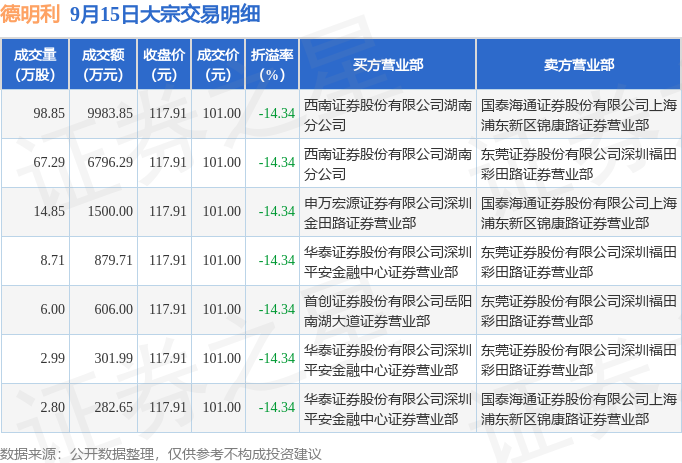
Task: Click the 卖方营业部 column header
Action: [x=579, y=65]
